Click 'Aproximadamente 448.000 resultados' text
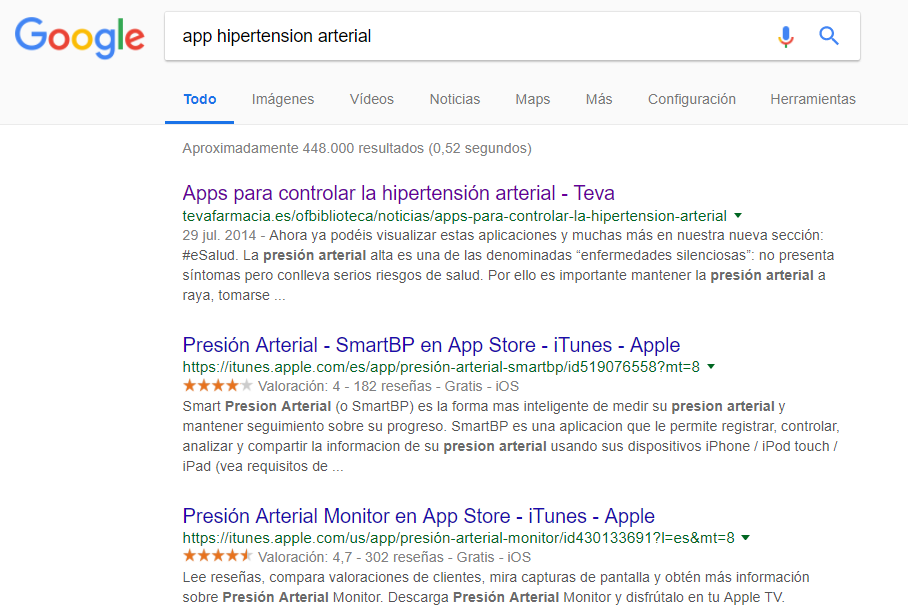The image size is (908, 610). point(303,148)
